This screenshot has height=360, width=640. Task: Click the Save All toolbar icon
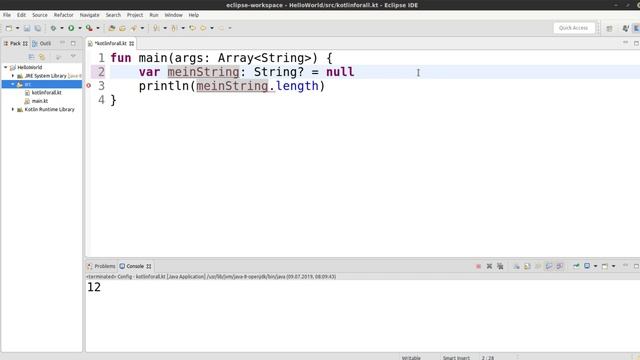38,28
